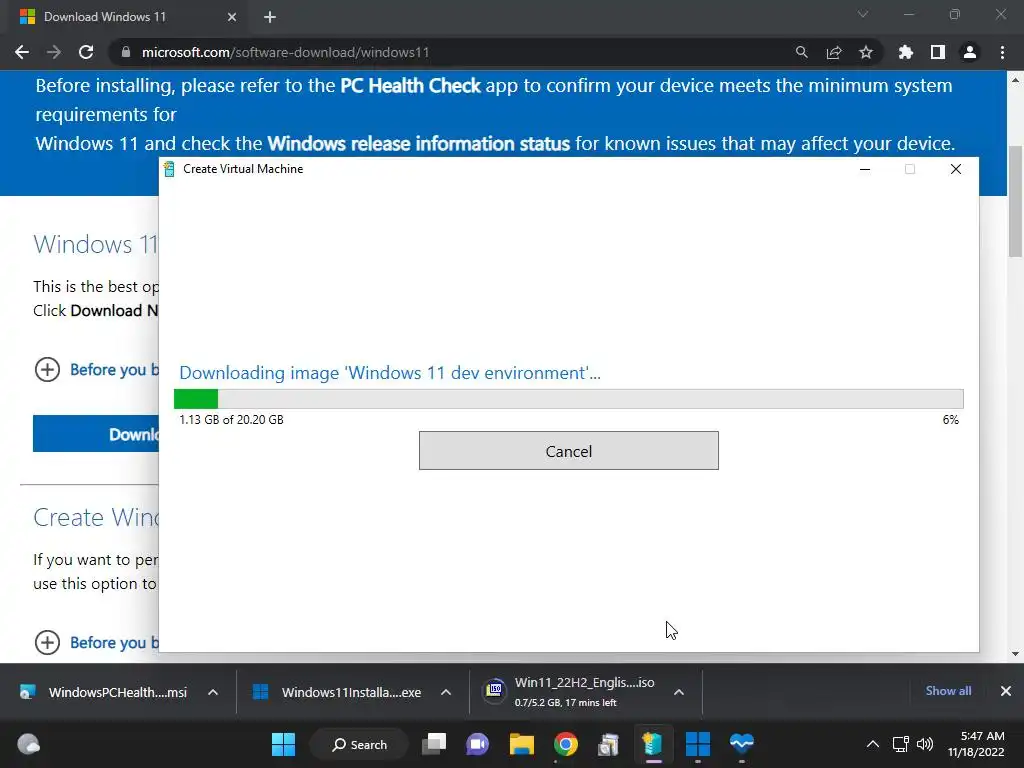1024x768 pixels.
Task: Expand options for WindowsPCHealth msi download
Action: pos(213,692)
